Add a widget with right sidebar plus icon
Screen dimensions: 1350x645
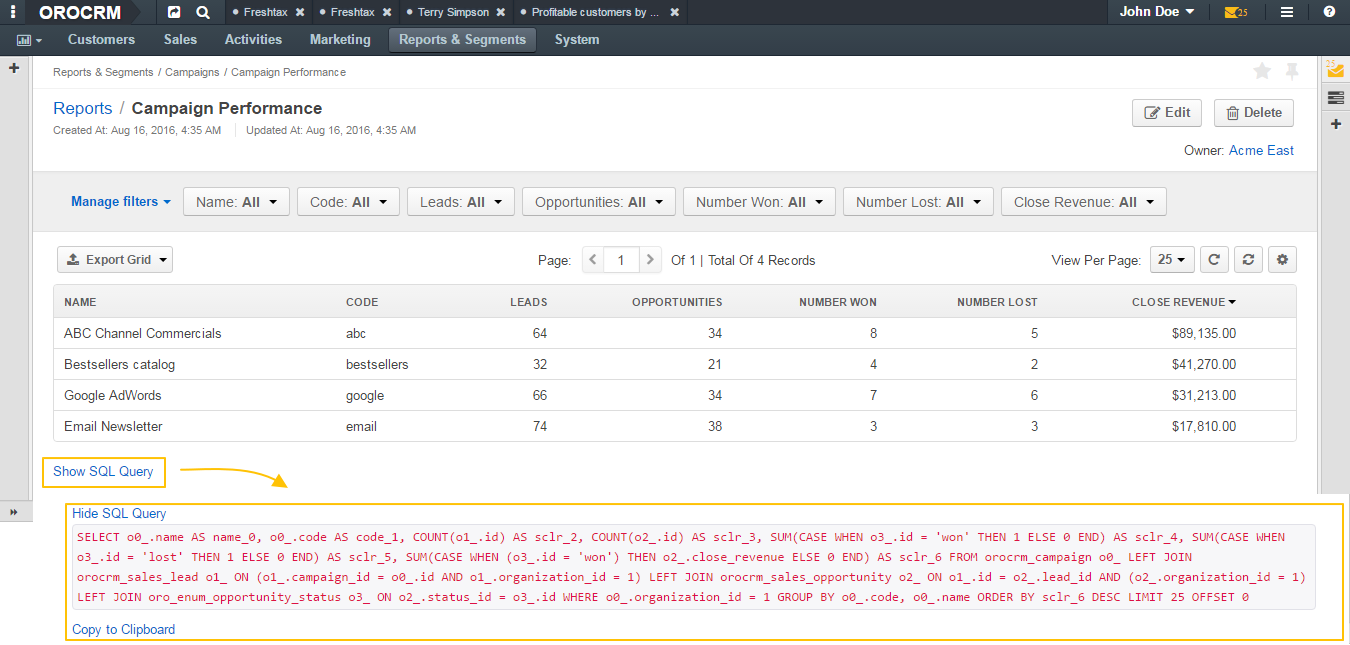click(x=1335, y=124)
